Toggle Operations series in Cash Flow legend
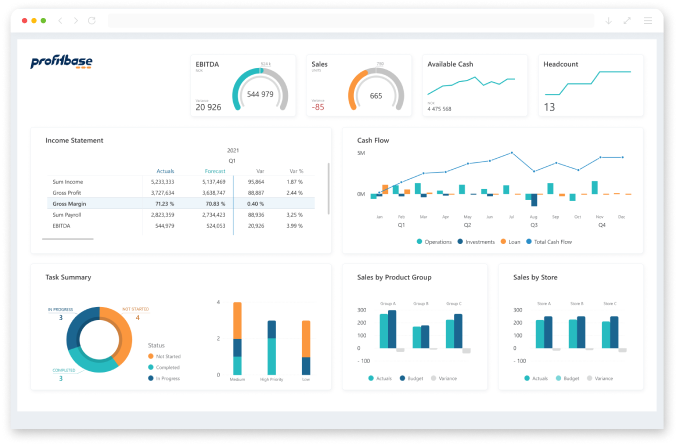Screen dimensions: 678x445 pos(434,242)
